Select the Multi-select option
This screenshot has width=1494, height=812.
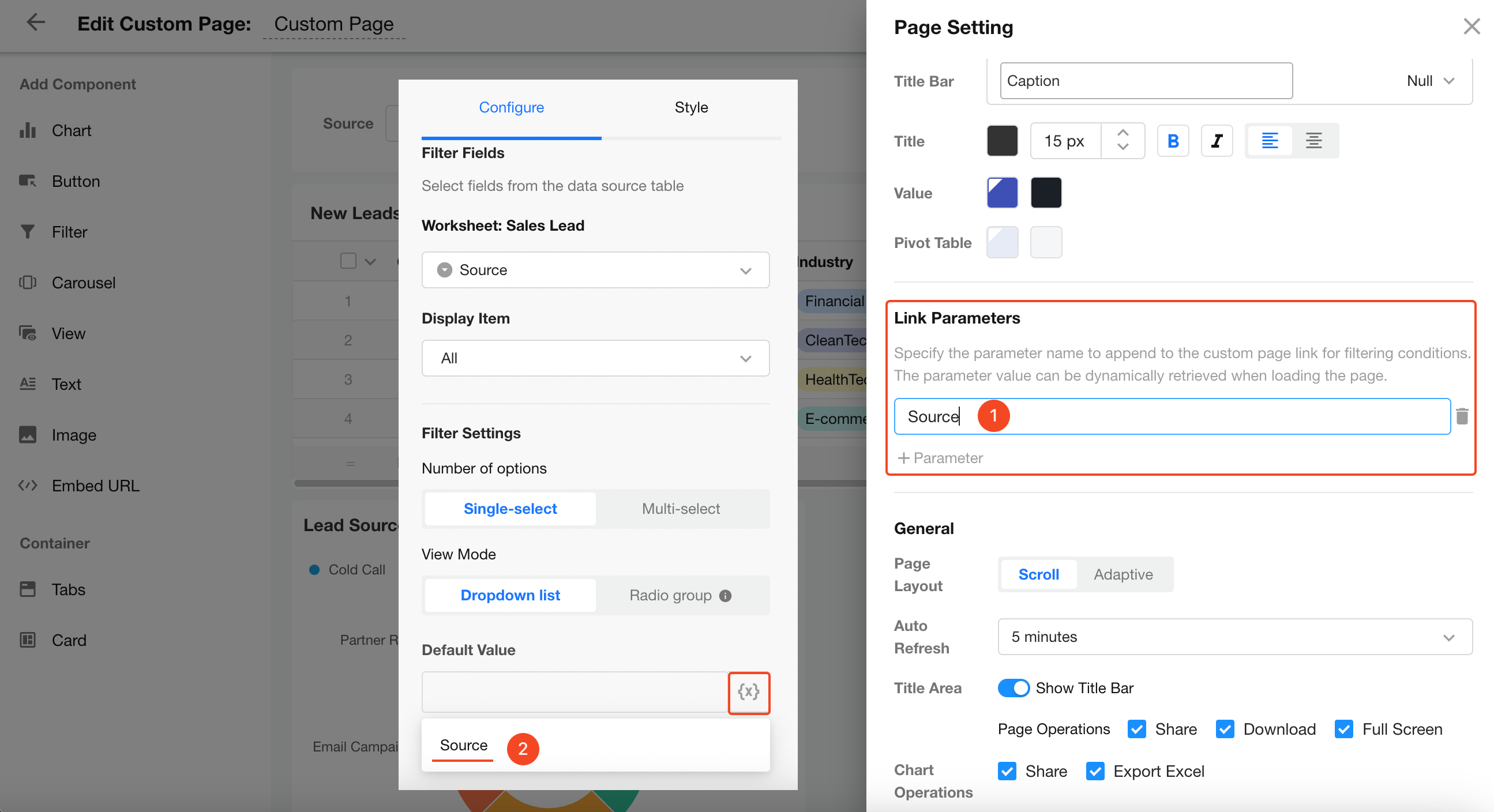pos(680,509)
